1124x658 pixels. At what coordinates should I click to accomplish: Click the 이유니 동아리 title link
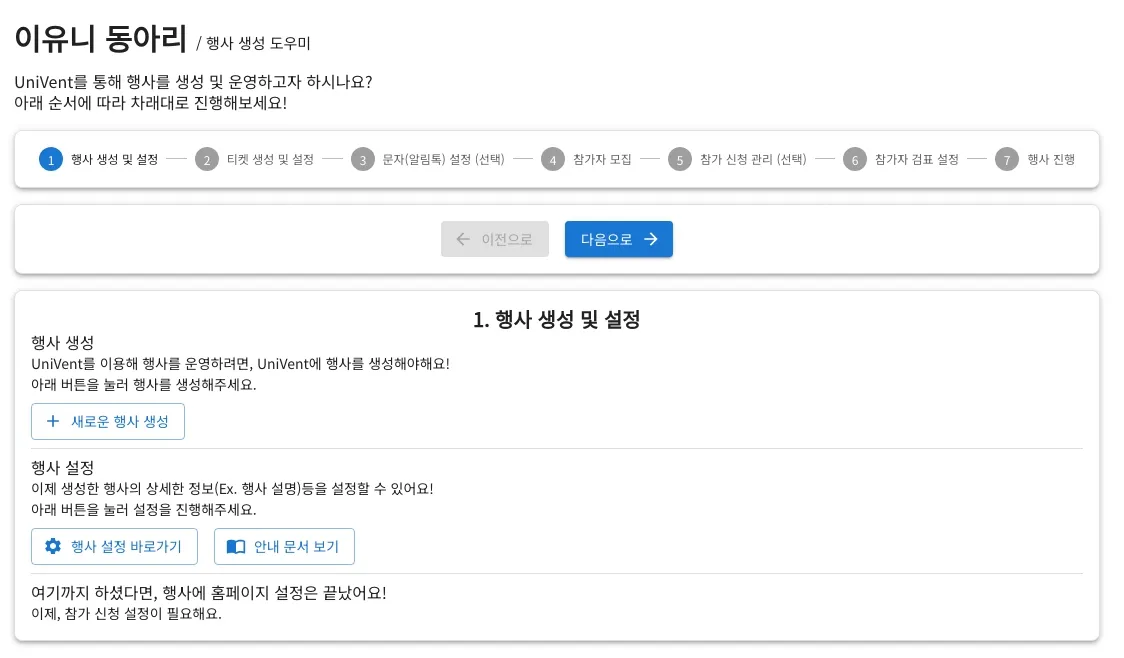[x=100, y=39]
